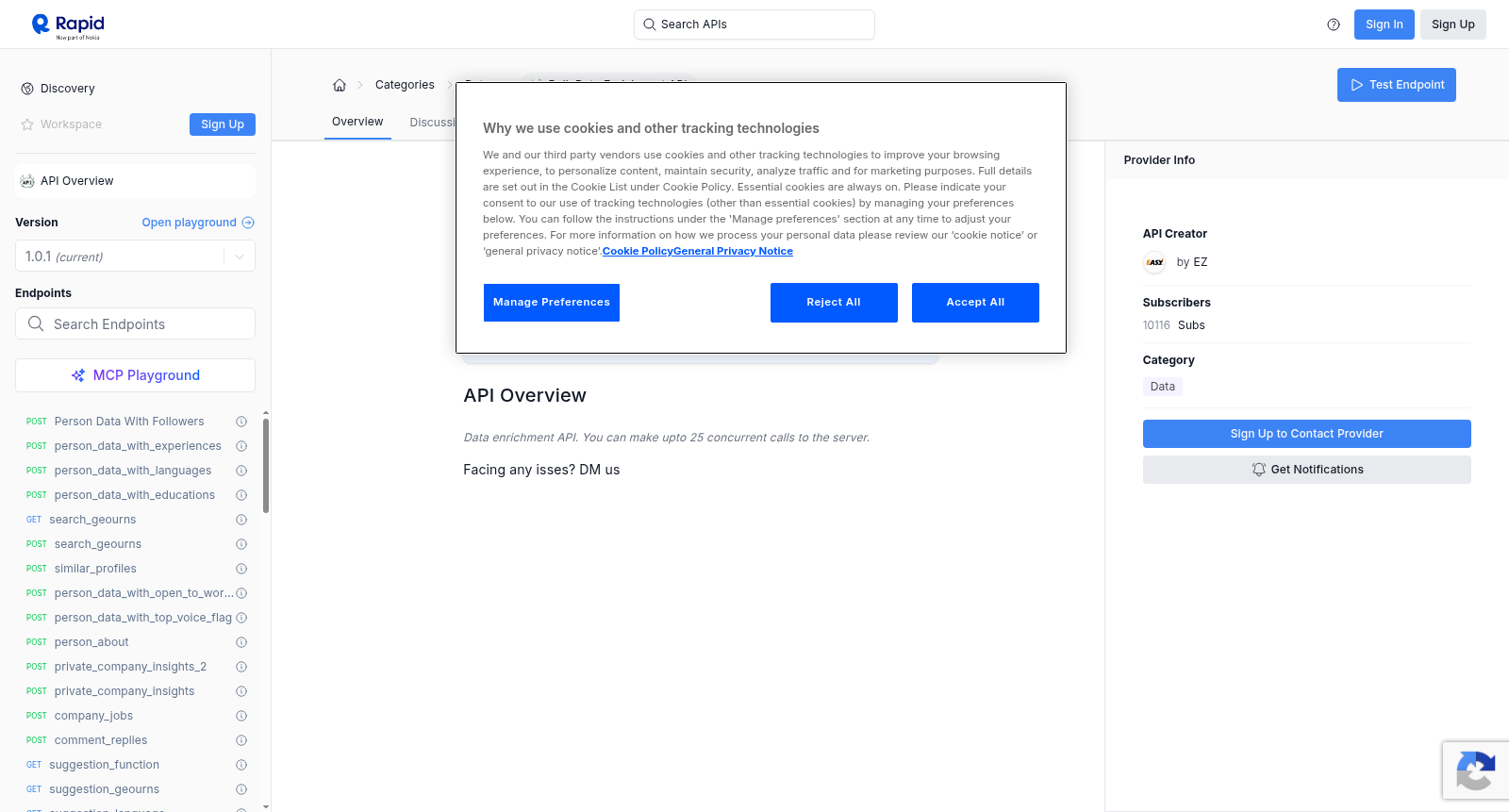1509x812 pixels.
Task: Select the EZ provider avatar
Action: tap(1154, 262)
